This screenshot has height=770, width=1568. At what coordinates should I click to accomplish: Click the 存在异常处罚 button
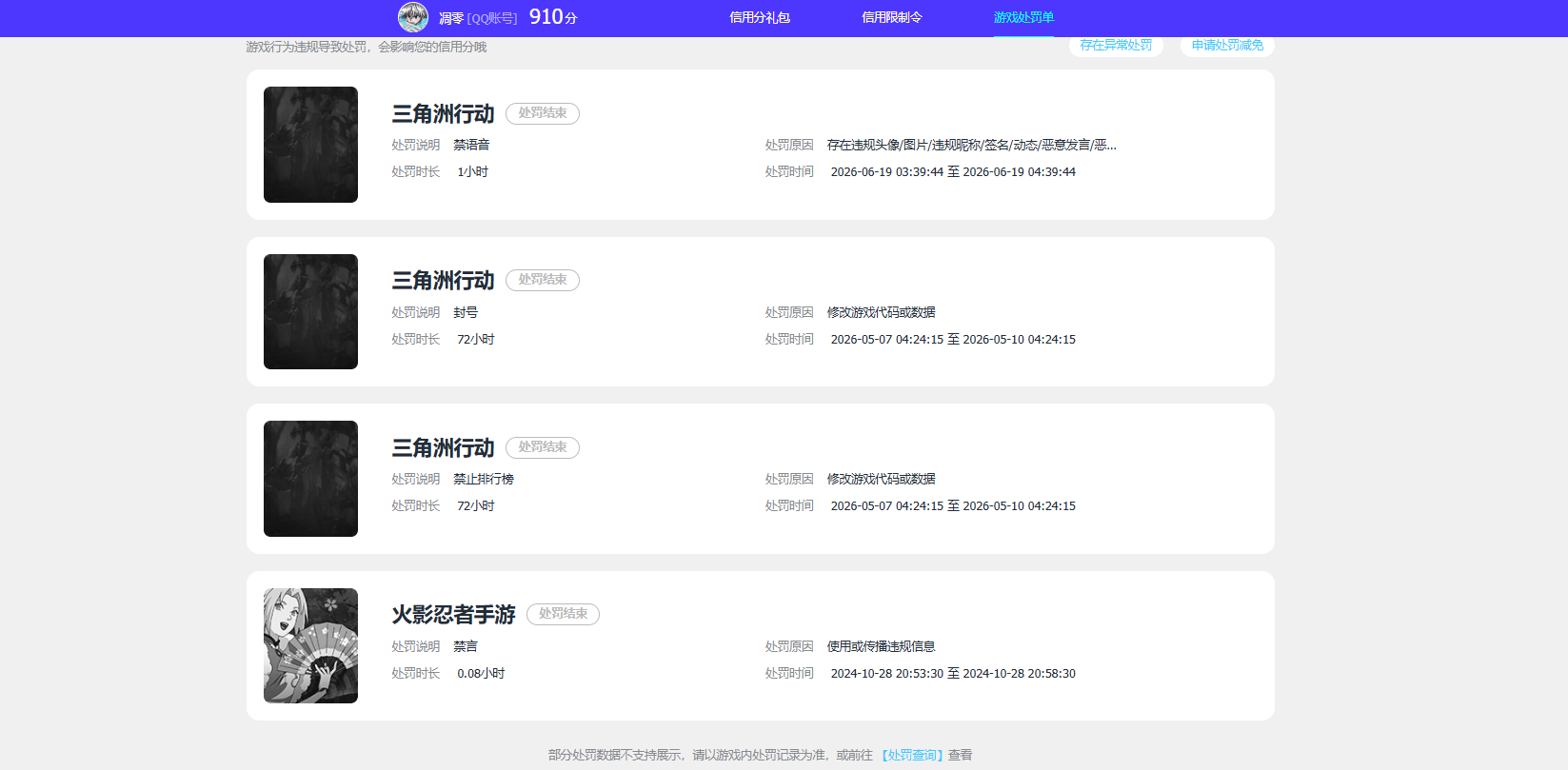[1116, 46]
